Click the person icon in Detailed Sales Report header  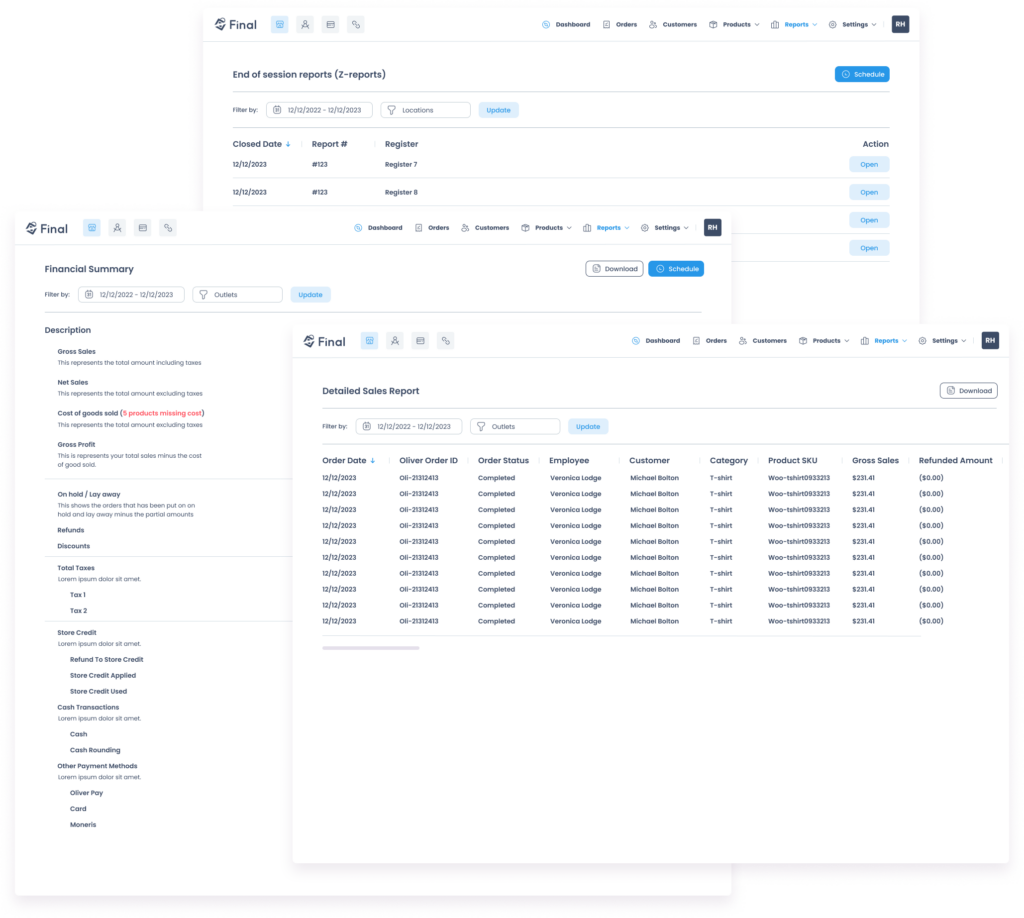(395, 341)
